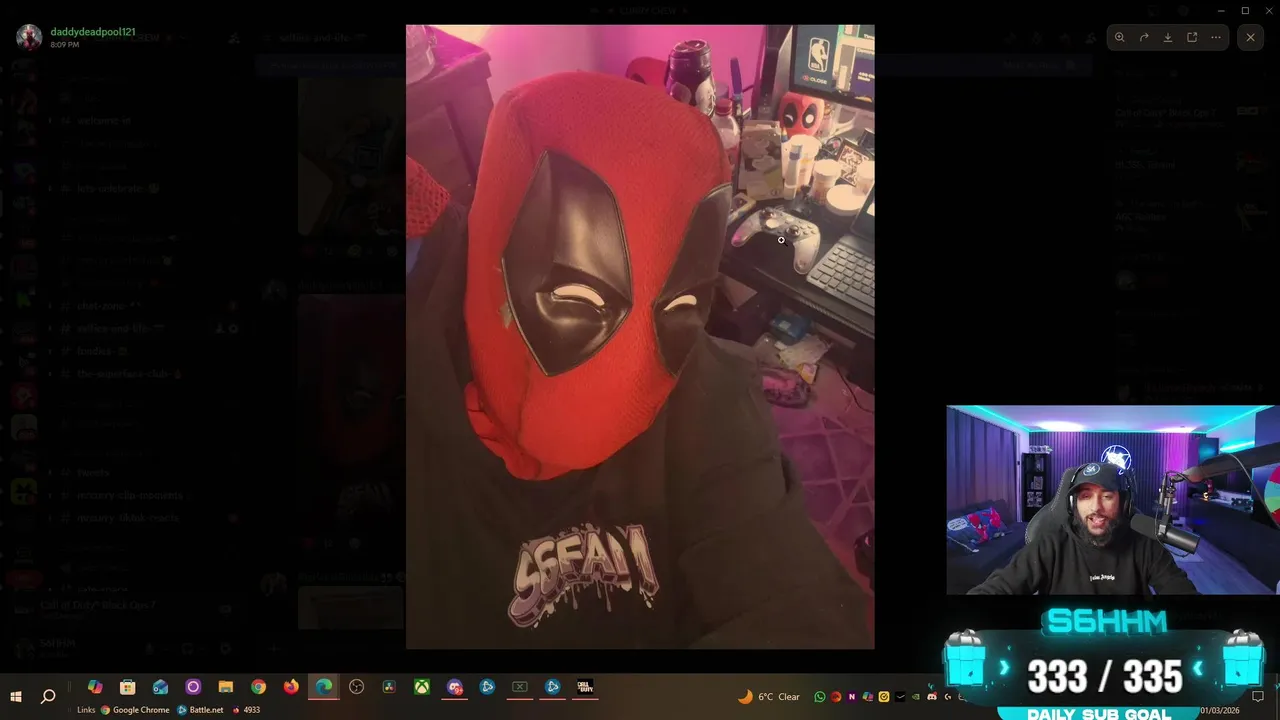Open the three-dot more options menu

[1216, 37]
